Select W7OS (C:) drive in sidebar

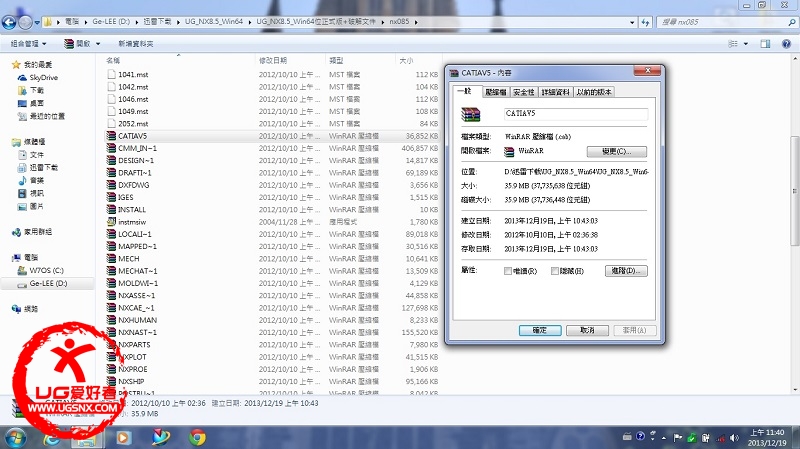[x=46, y=270]
